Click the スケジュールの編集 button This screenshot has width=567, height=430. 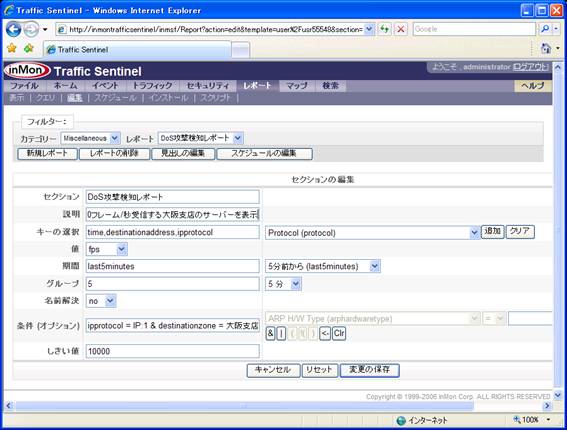[264, 153]
